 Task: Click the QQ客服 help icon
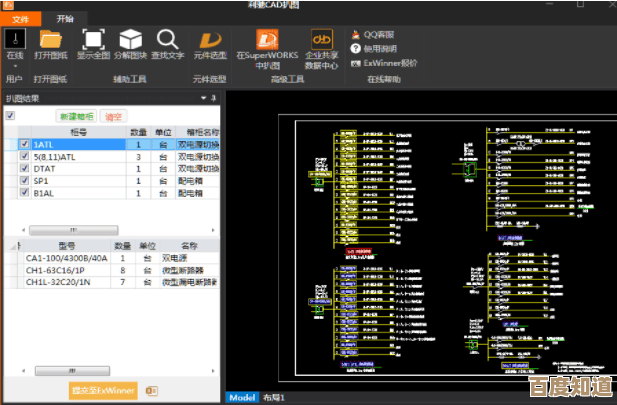[x=356, y=33]
